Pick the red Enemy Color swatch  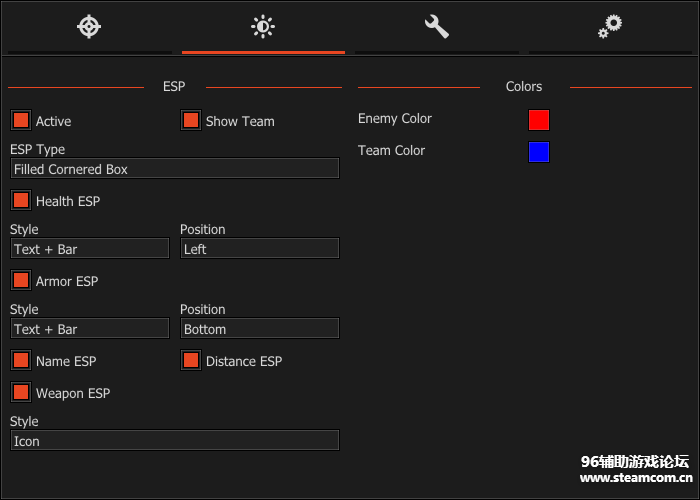tap(539, 120)
